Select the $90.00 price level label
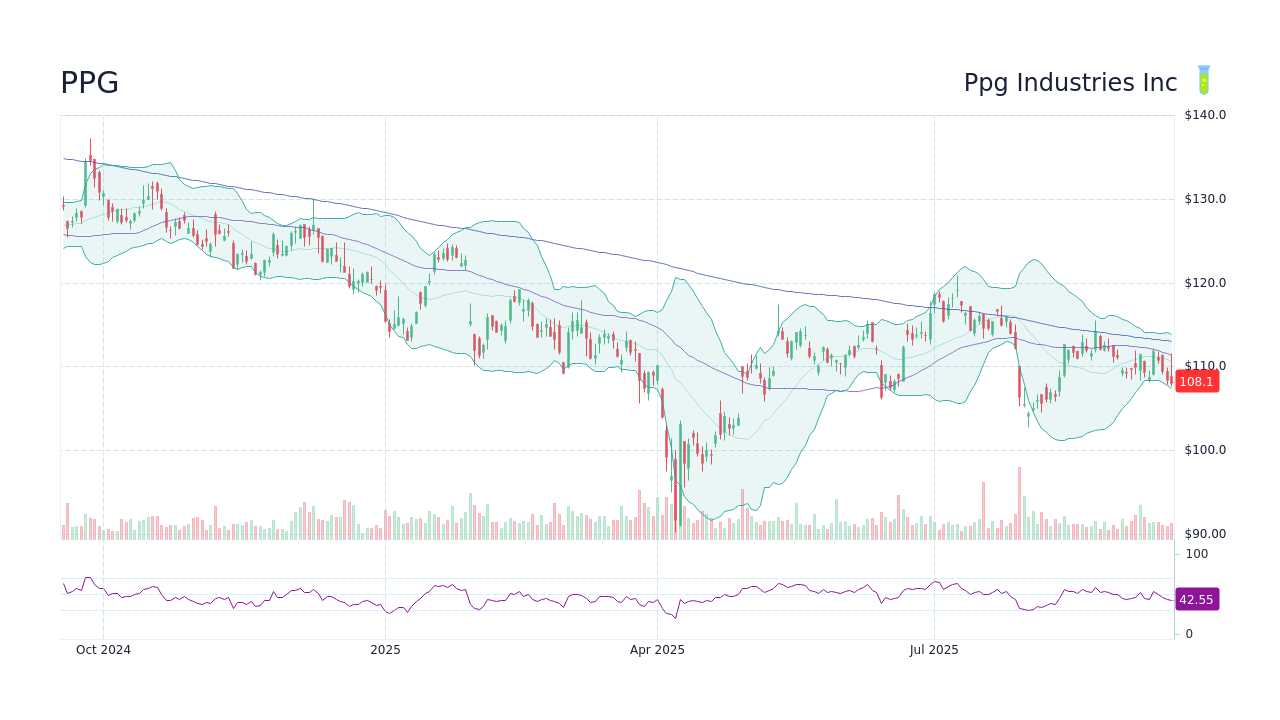 click(1205, 533)
